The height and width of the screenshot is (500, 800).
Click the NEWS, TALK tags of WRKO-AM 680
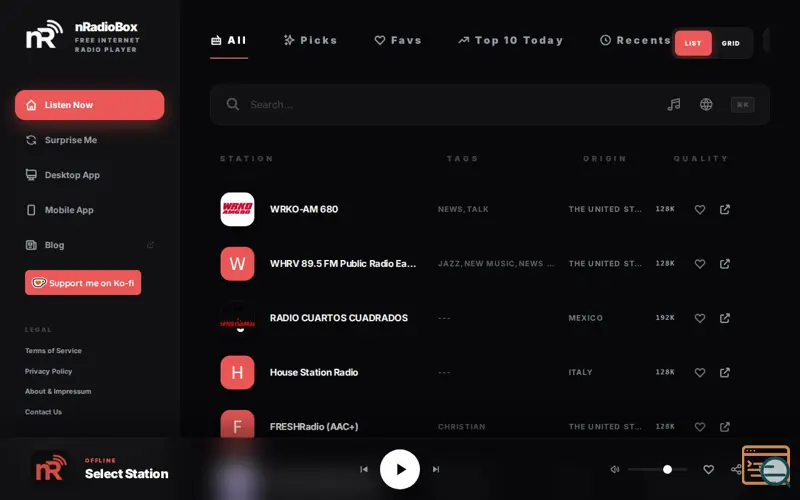click(x=463, y=209)
